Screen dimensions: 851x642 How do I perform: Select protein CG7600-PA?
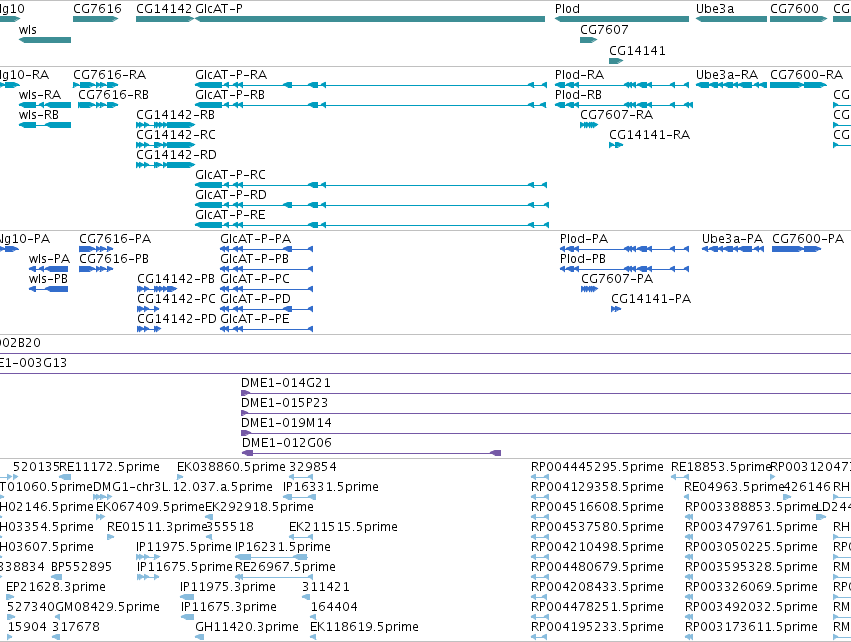(x=797, y=249)
